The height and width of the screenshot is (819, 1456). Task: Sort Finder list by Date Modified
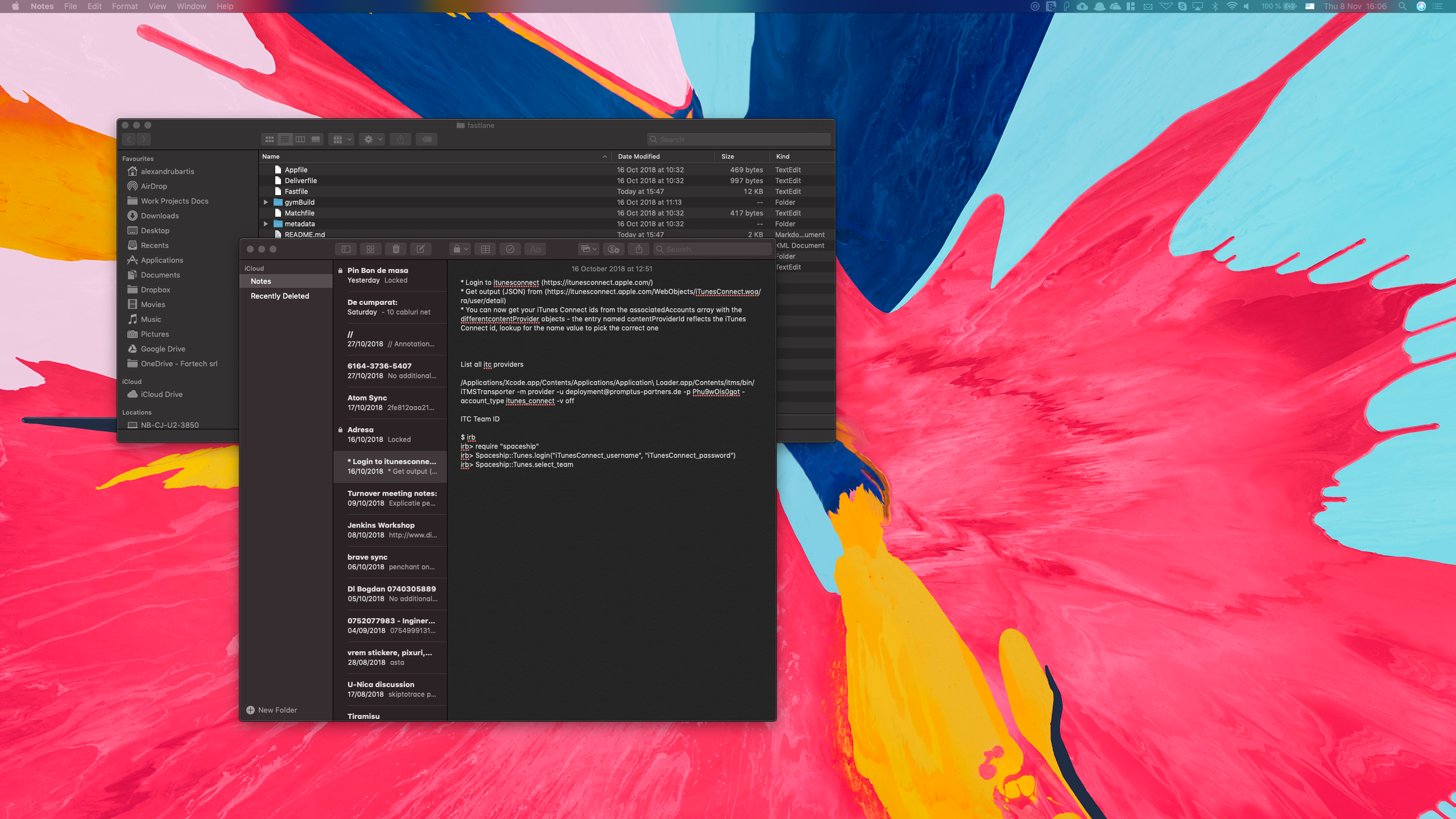663,156
